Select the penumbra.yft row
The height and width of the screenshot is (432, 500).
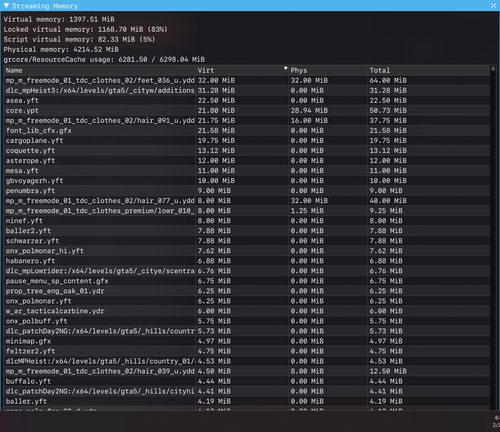pos(247,191)
